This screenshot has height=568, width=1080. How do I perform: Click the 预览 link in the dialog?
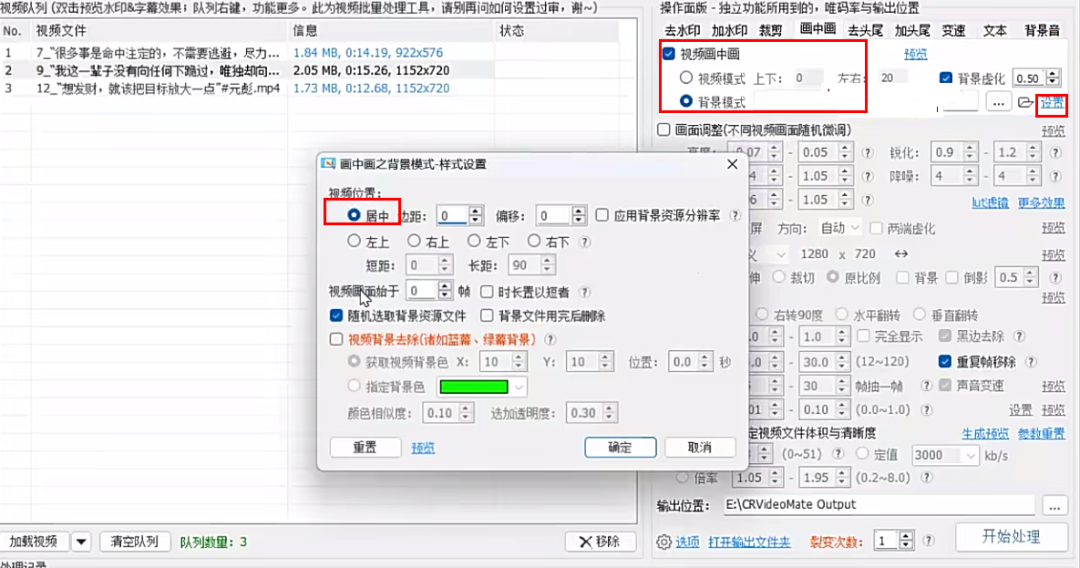pyautogui.click(x=423, y=448)
